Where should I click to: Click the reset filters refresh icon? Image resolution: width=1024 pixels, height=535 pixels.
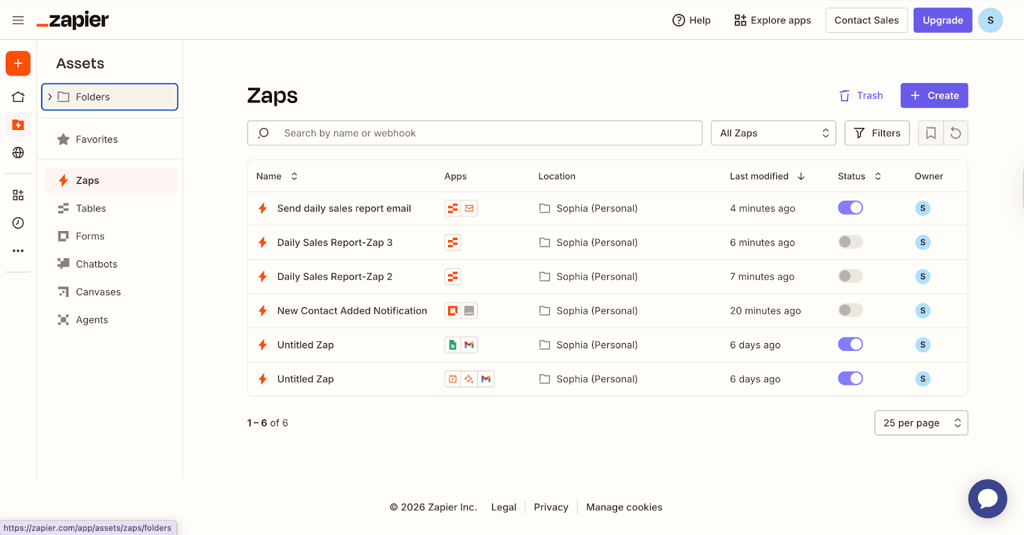click(x=955, y=133)
